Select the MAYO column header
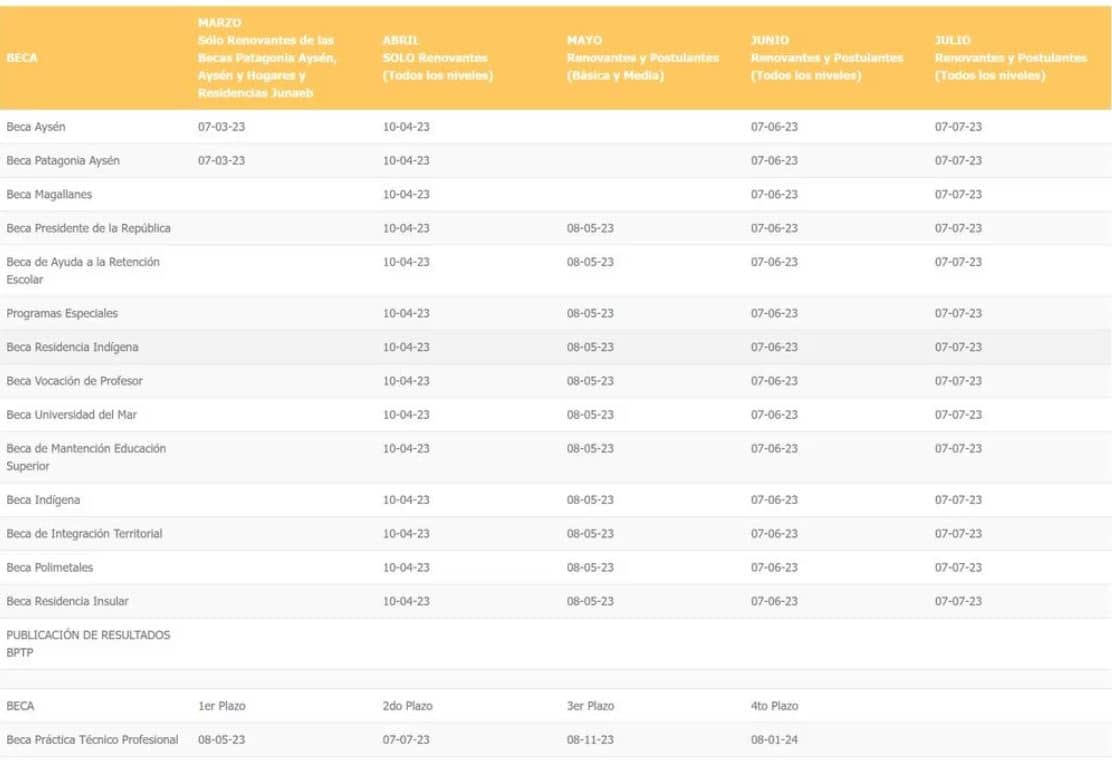The width and height of the screenshot is (1112, 760). (642, 58)
